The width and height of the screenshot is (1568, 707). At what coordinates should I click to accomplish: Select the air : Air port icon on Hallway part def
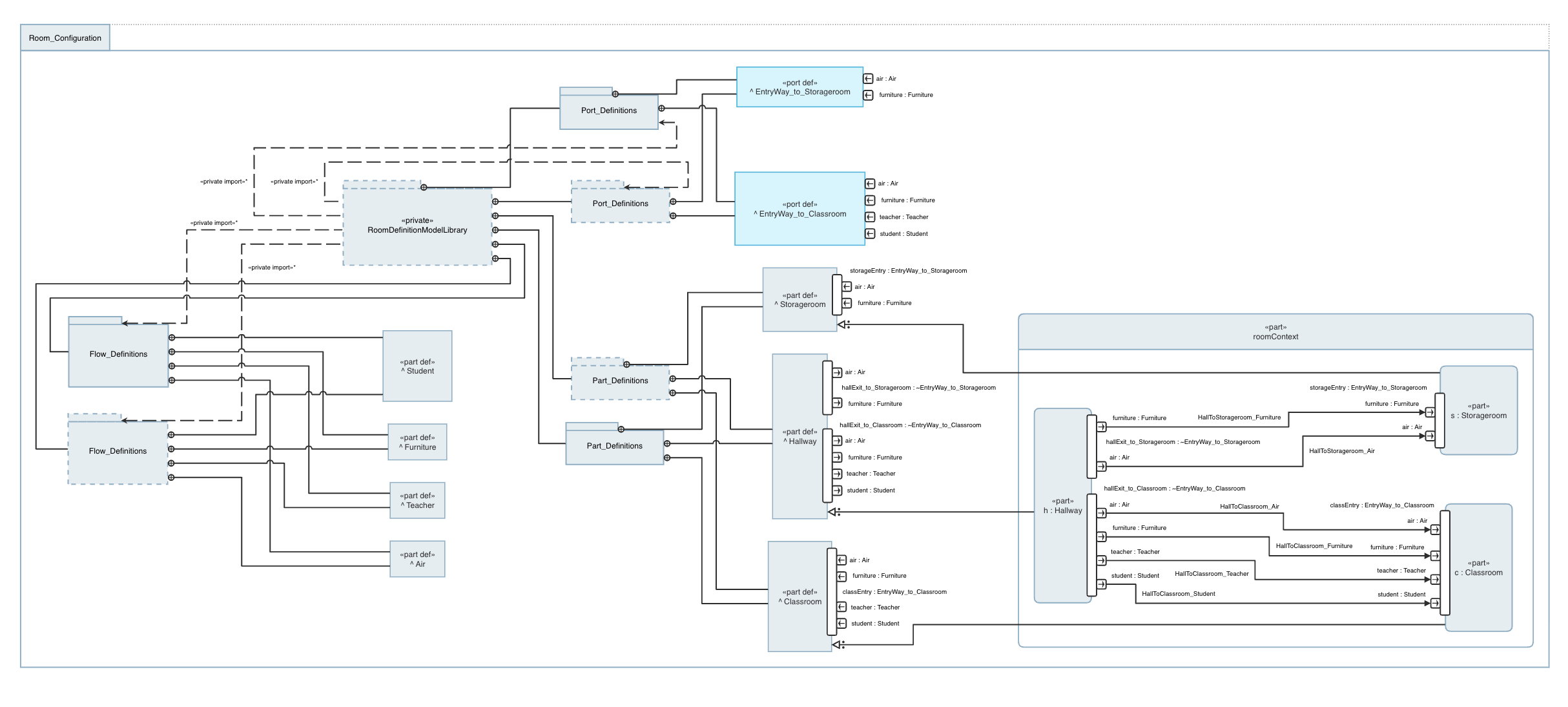(838, 372)
